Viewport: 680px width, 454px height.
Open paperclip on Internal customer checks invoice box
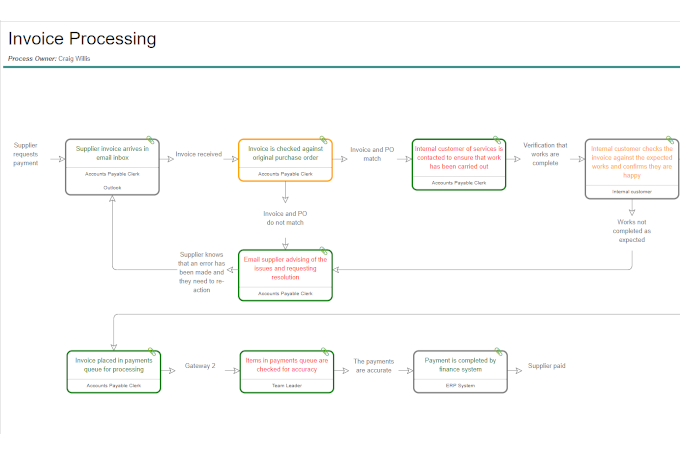670,140
